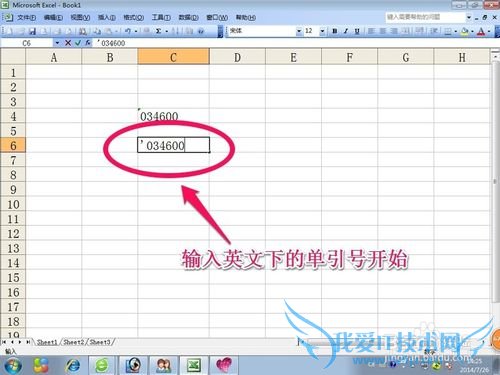Click the Excel document icon in menu bar
This screenshot has width=500, height=375.
tap(7, 17)
